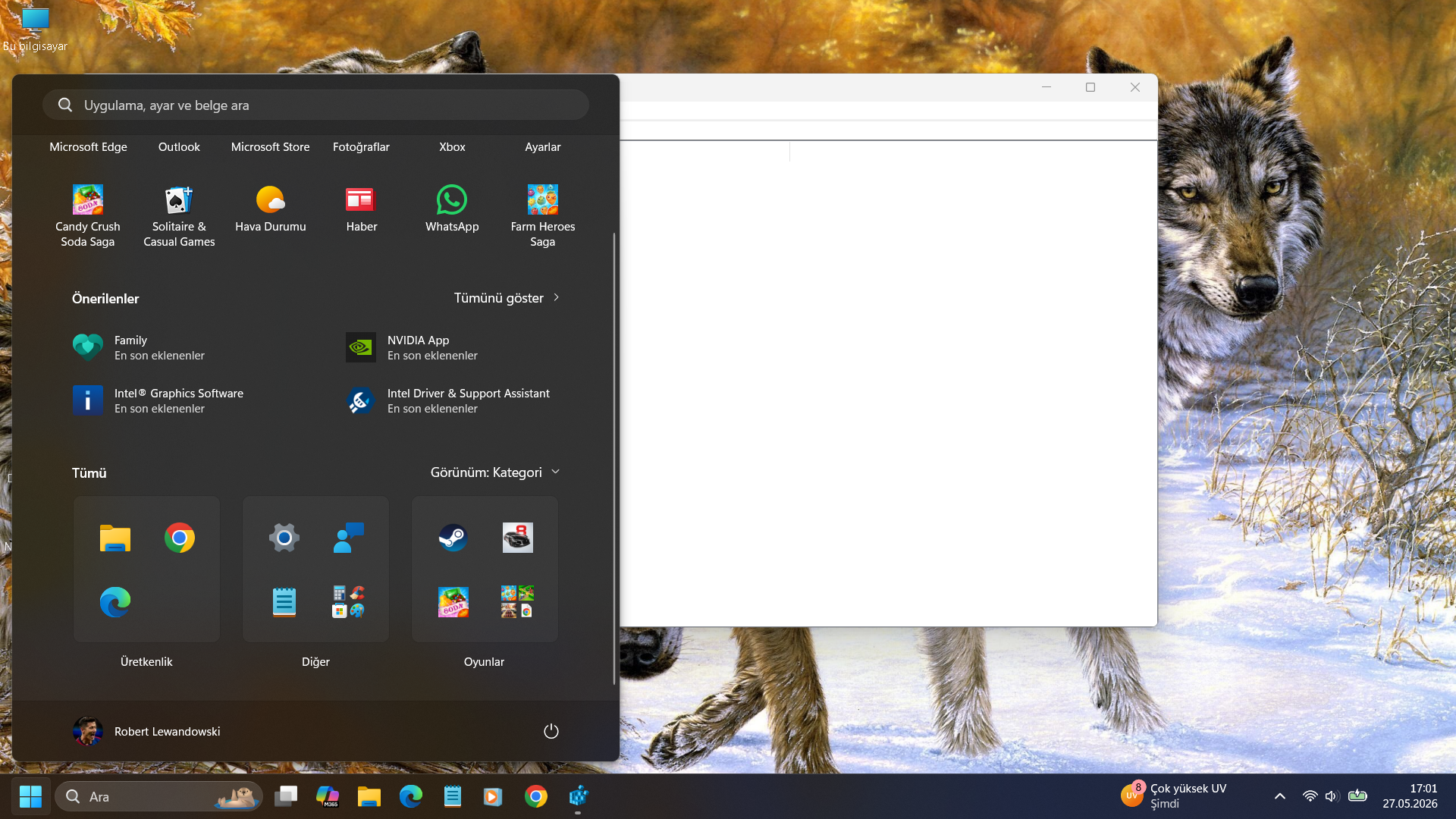Click the taskbar Ara search box
The width and height of the screenshot is (1456, 819).
159,796
